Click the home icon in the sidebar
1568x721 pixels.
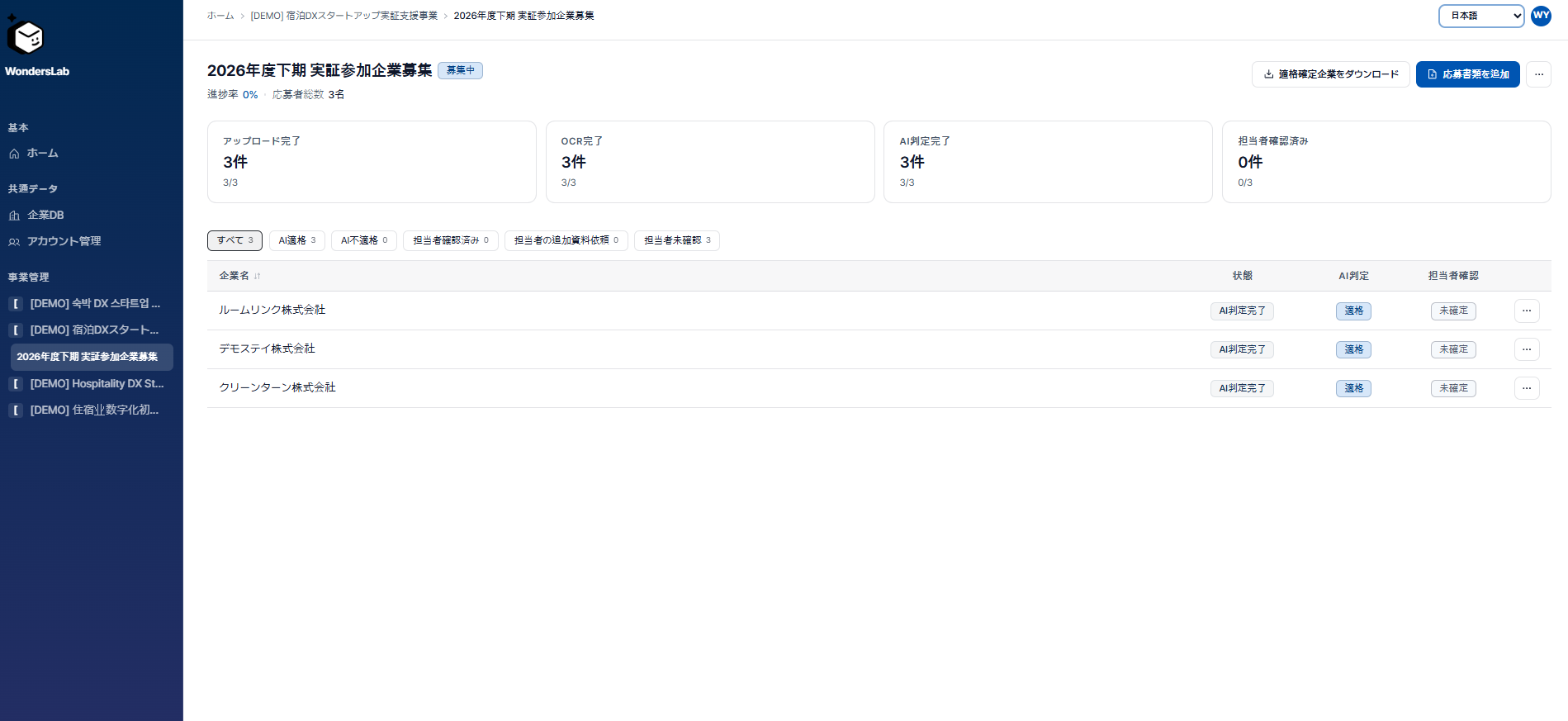[x=14, y=154]
